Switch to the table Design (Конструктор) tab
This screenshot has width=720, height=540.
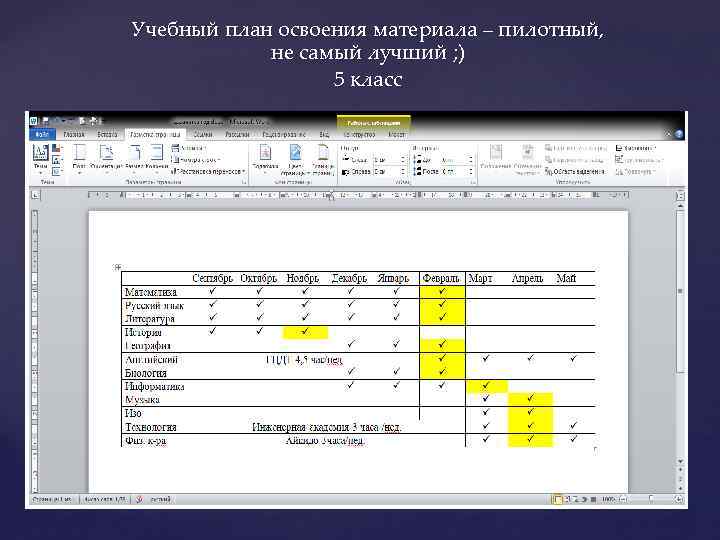(x=359, y=134)
